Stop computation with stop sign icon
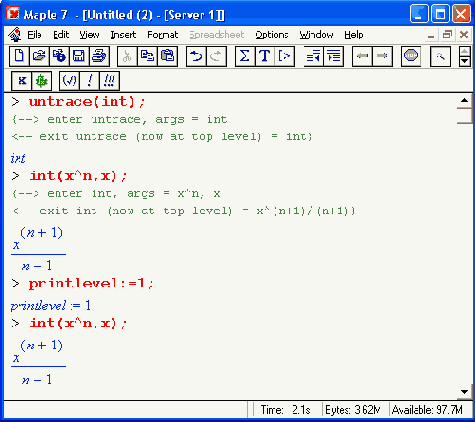 pyautogui.click(x=411, y=56)
